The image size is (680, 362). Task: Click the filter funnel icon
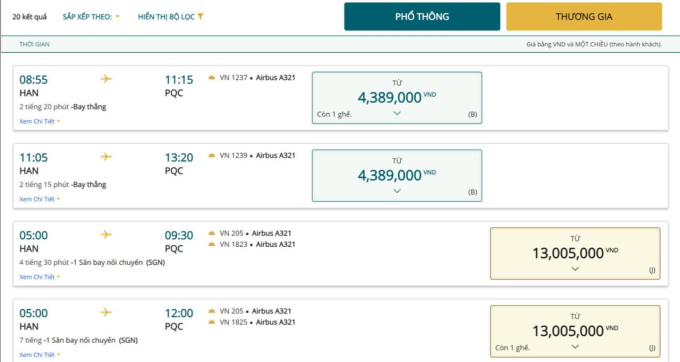[200, 16]
